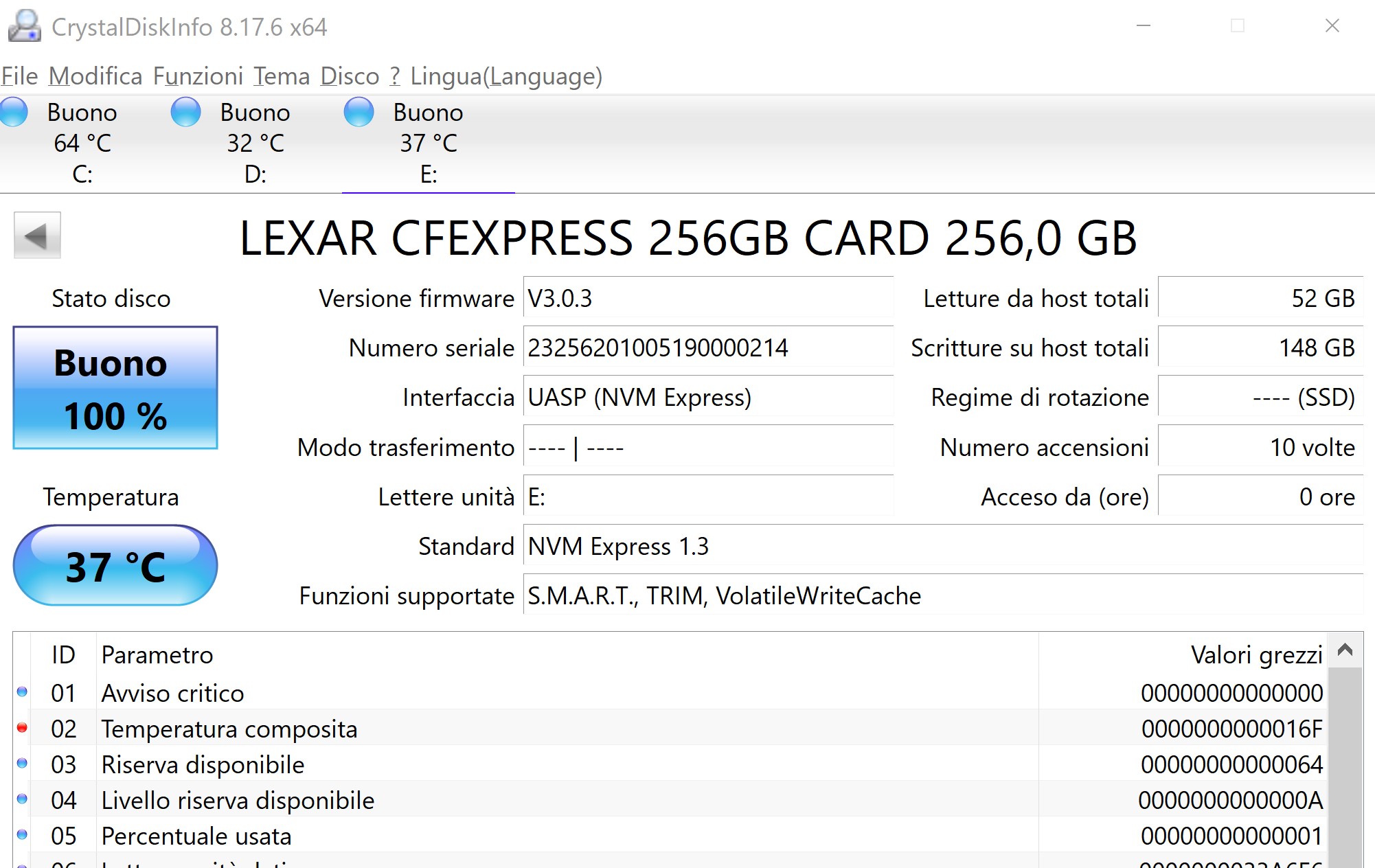
Task: Open the Funzioni menu
Action: (198, 76)
